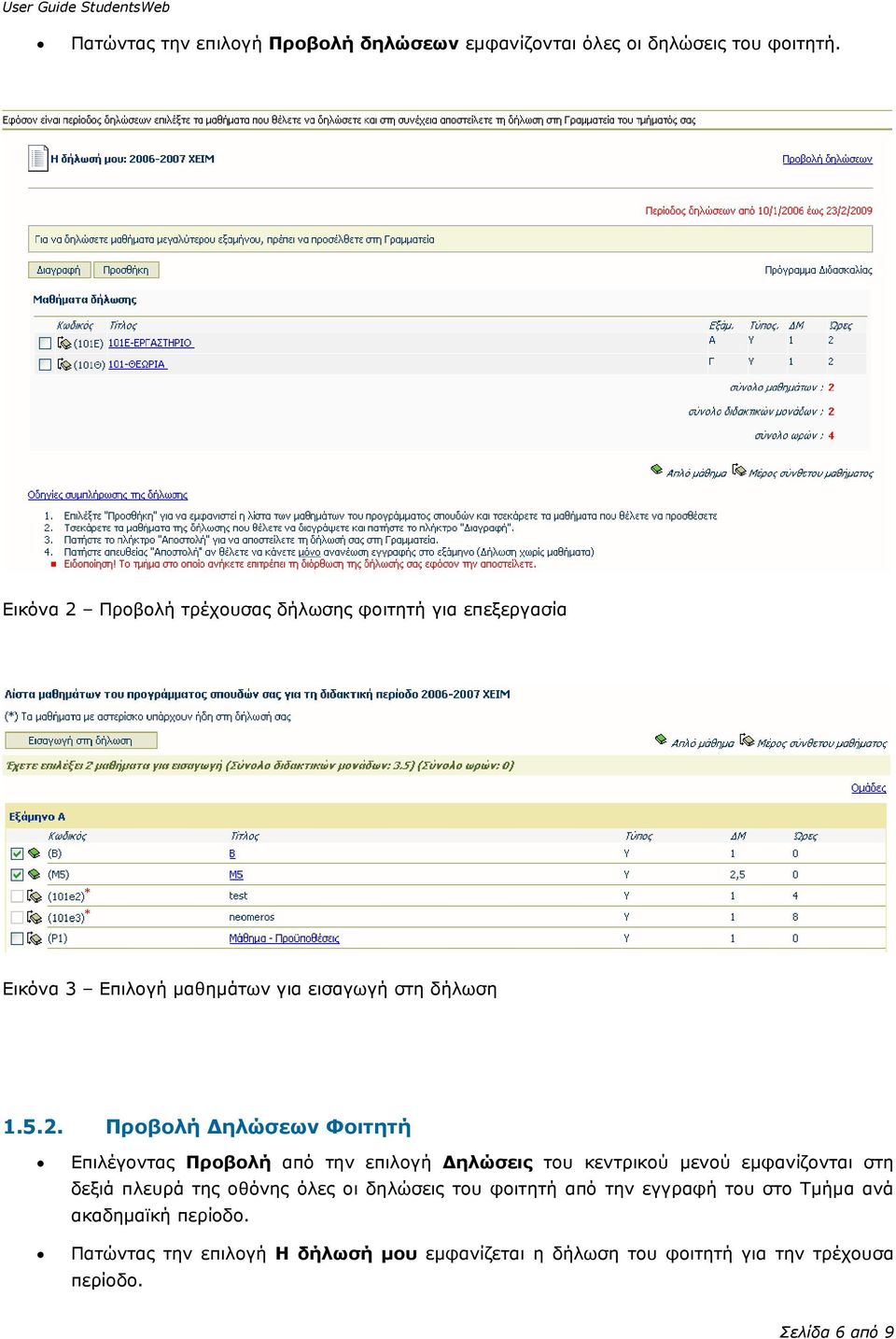Click the Σελίδα 6 από 9 page footer
The image size is (896, 1339).
tap(836, 1331)
